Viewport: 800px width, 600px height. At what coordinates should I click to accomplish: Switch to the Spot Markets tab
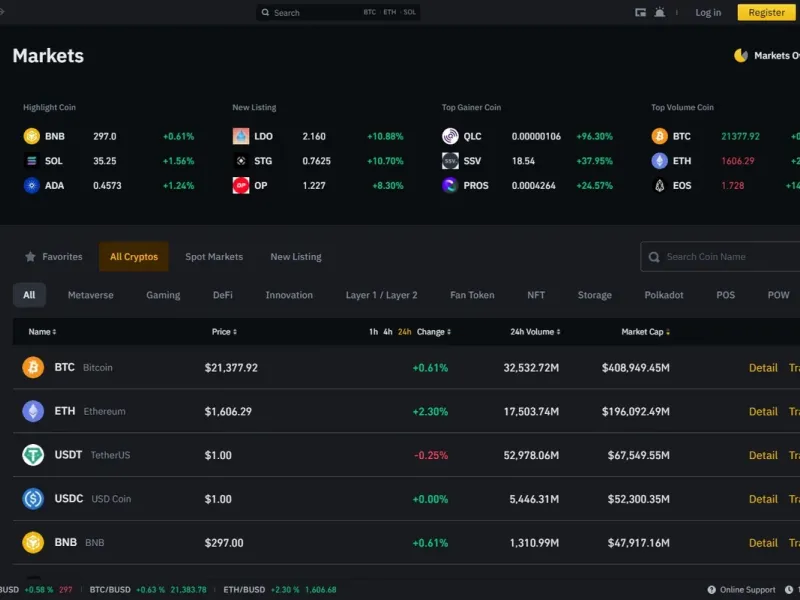click(x=214, y=257)
